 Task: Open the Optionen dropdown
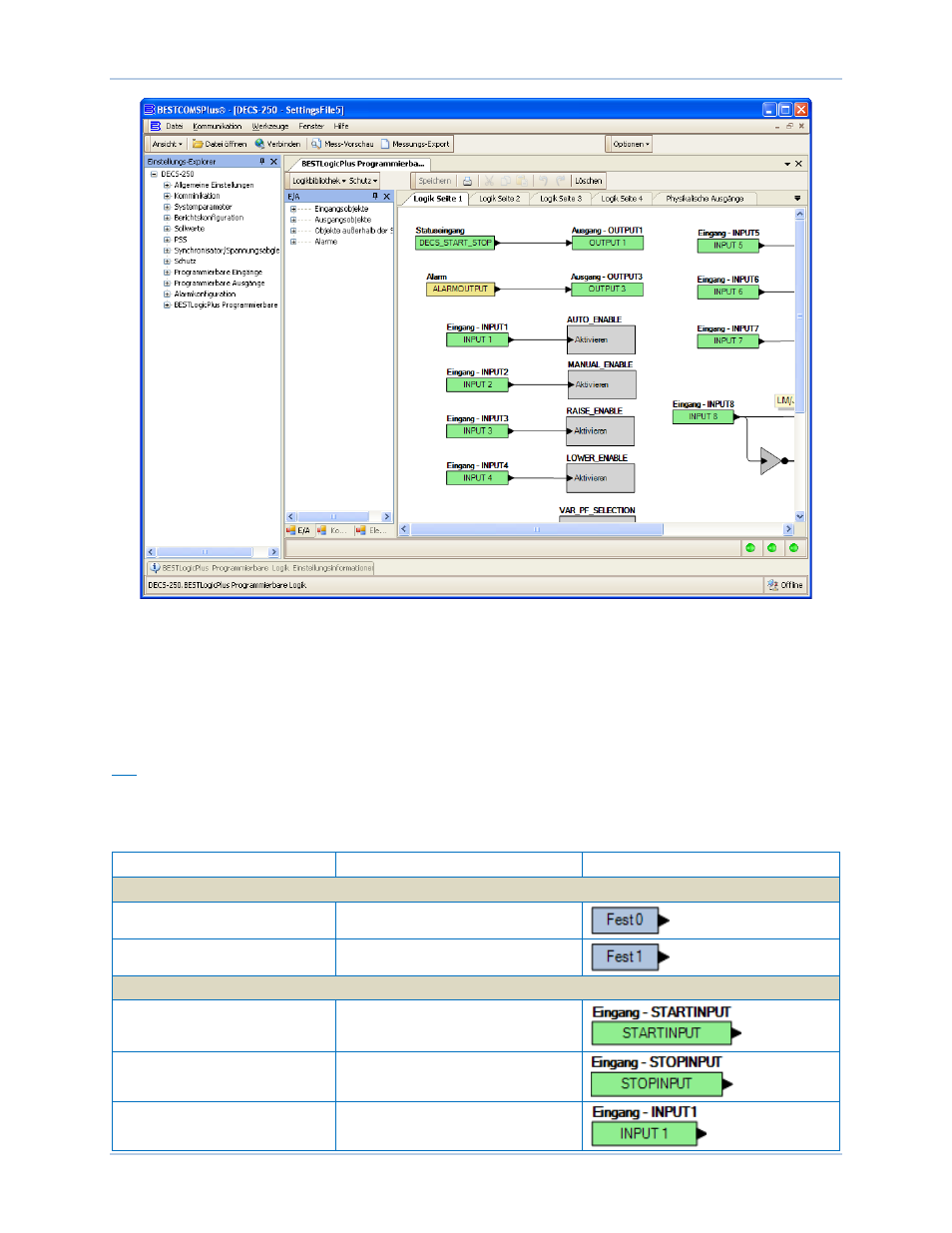[631, 144]
